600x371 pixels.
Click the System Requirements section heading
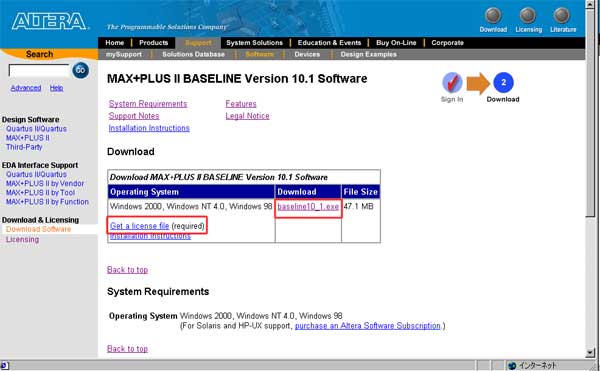pos(158,292)
